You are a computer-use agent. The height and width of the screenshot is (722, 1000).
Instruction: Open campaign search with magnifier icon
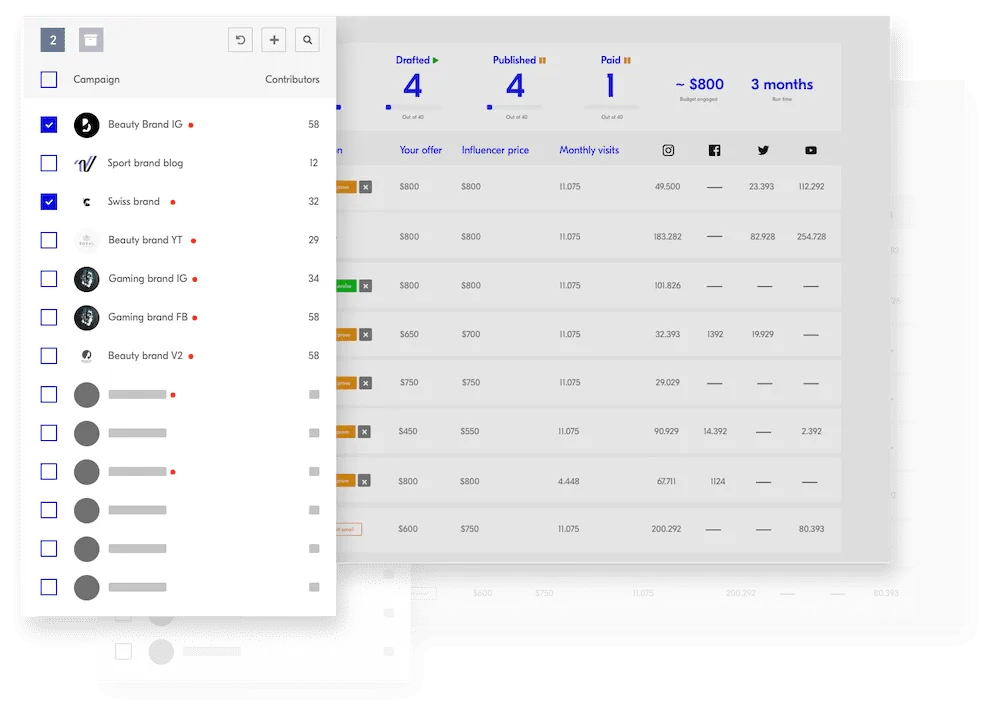[308, 40]
